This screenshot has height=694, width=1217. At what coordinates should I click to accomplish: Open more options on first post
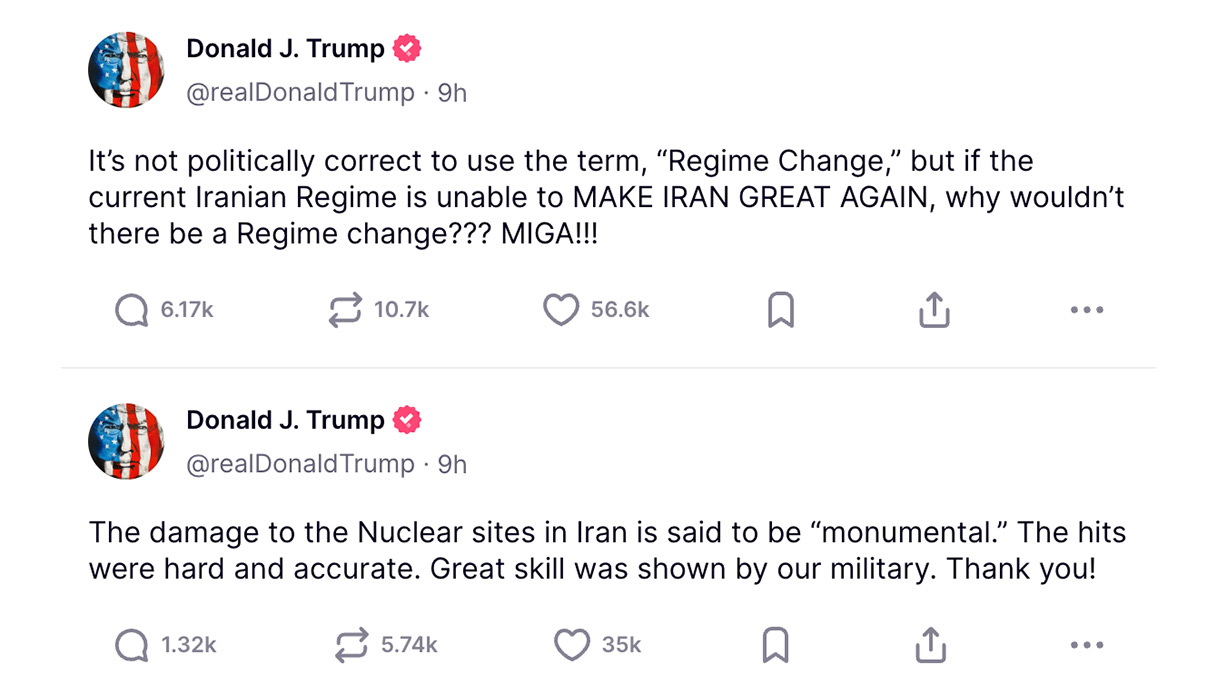[1086, 310]
